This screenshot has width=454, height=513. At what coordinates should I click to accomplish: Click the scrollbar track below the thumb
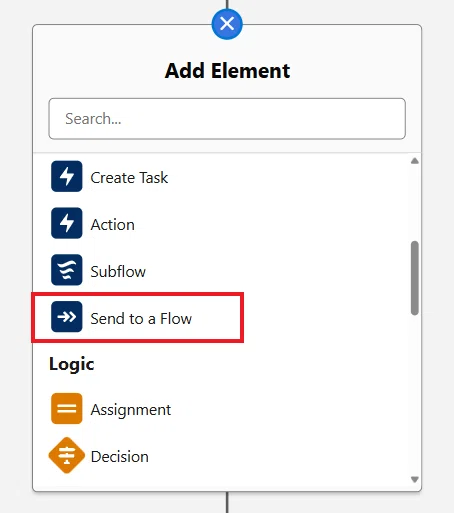pos(415,395)
